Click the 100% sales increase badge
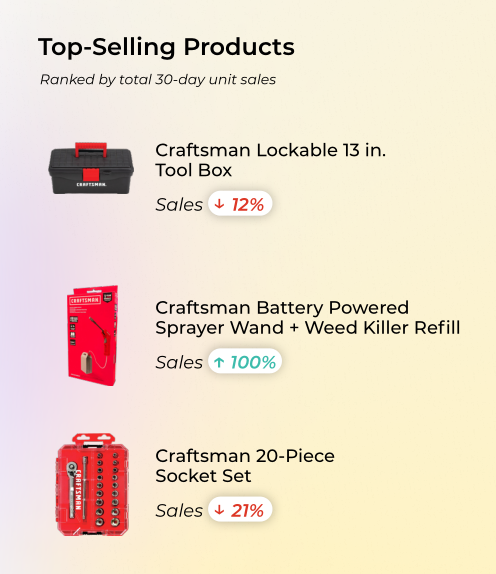This screenshot has width=496, height=574. [245, 362]
